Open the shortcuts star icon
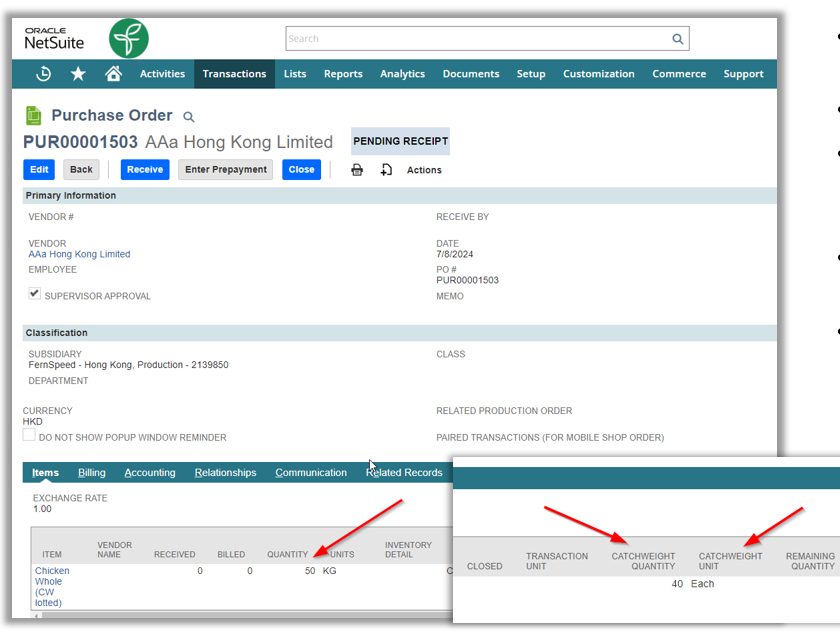The width and height of the screenshot is (840, 637). pyautogui.click(x=78, y=74)
